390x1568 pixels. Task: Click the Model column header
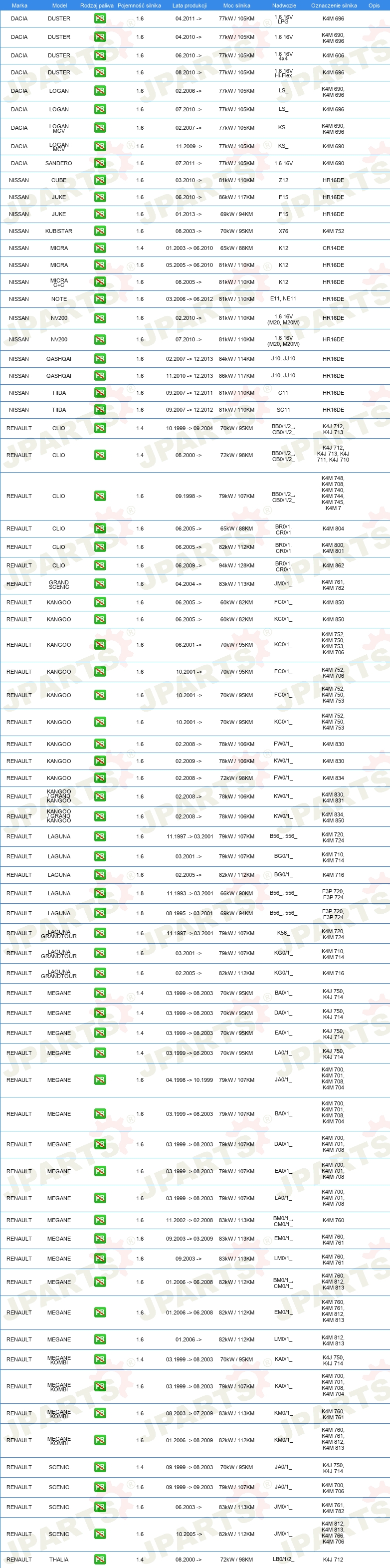click(59, 5)
